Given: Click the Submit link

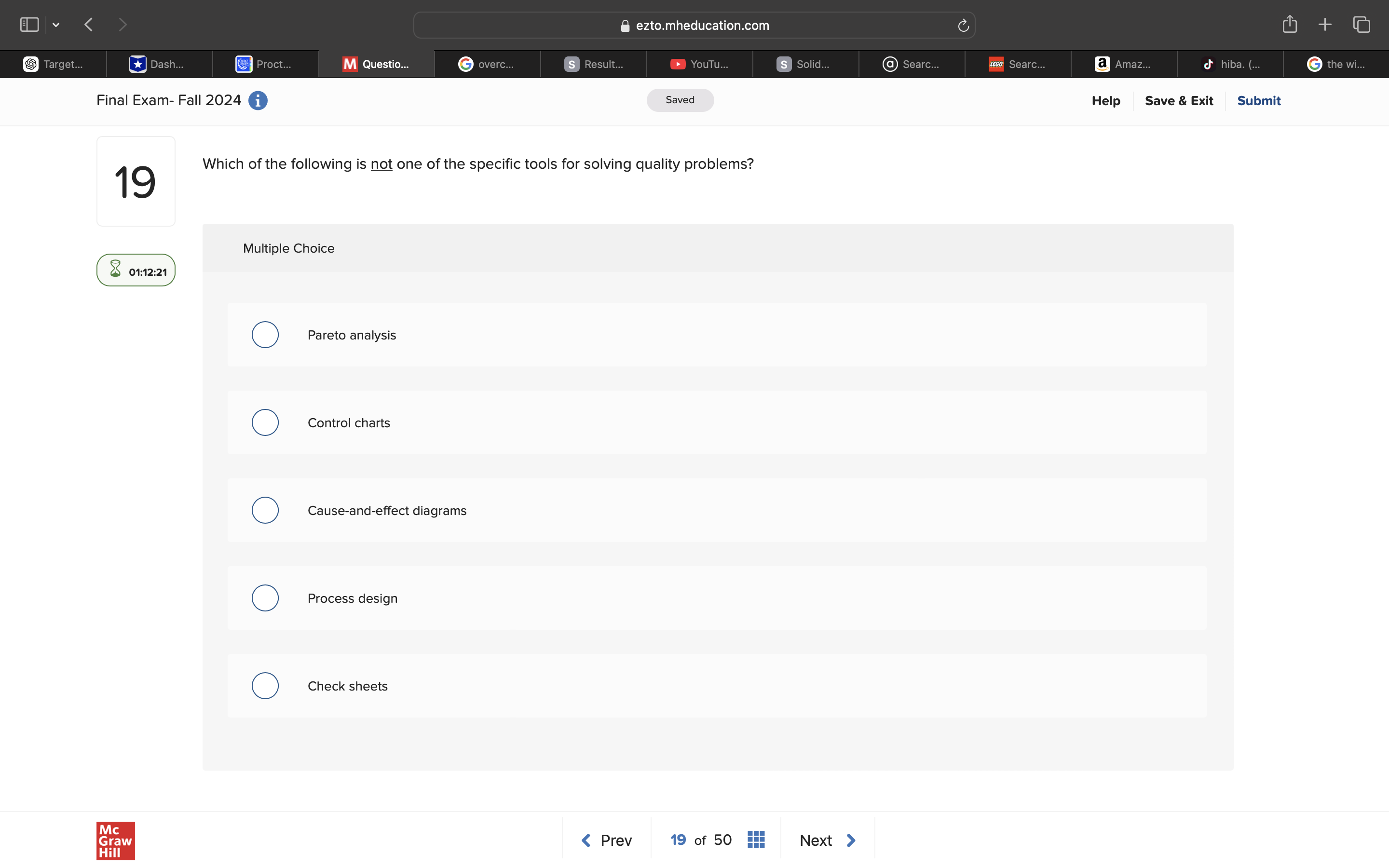Looking at the screenshot, I should pos(1258,100).
